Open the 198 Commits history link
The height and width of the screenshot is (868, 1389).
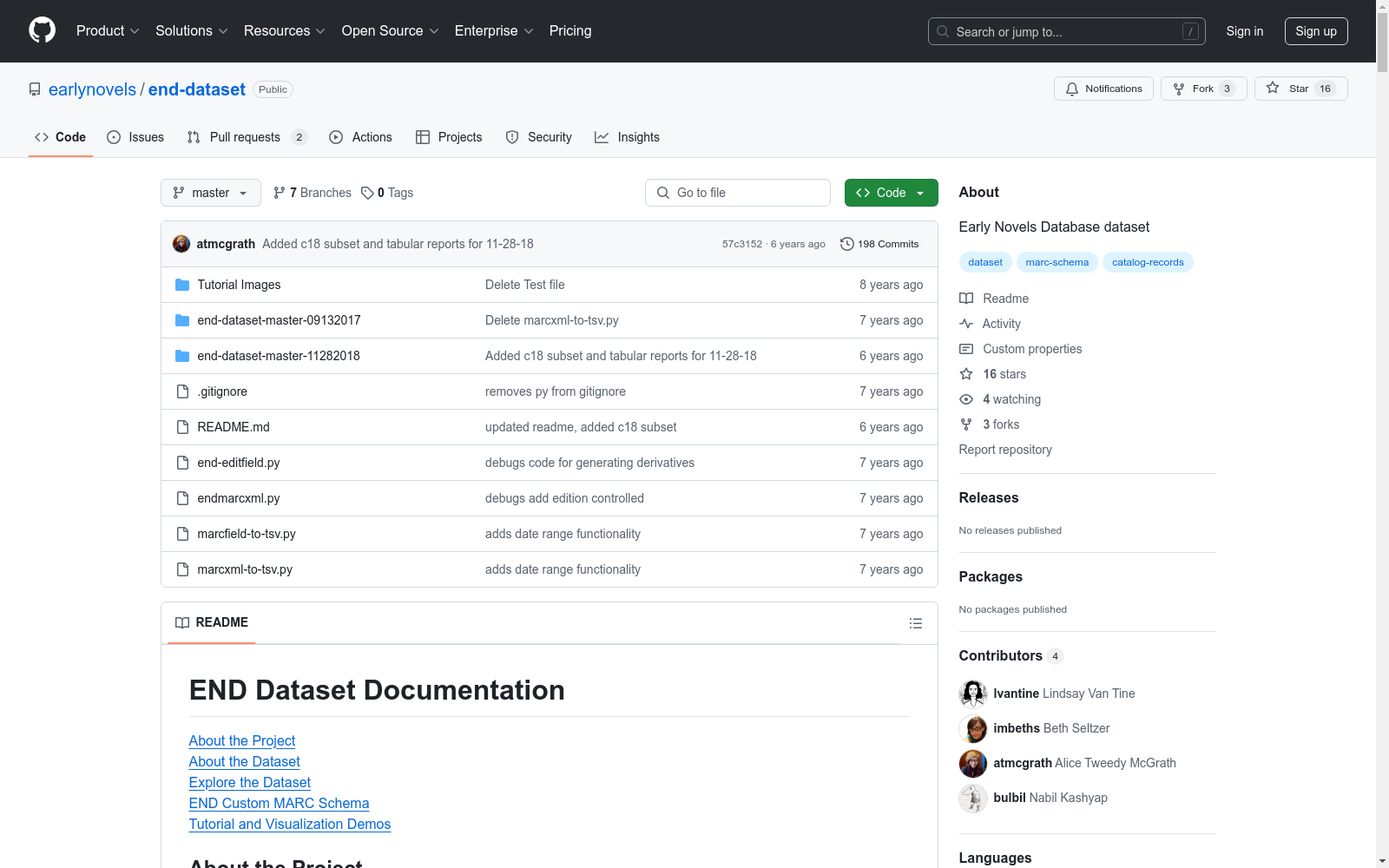coord(879,244)
